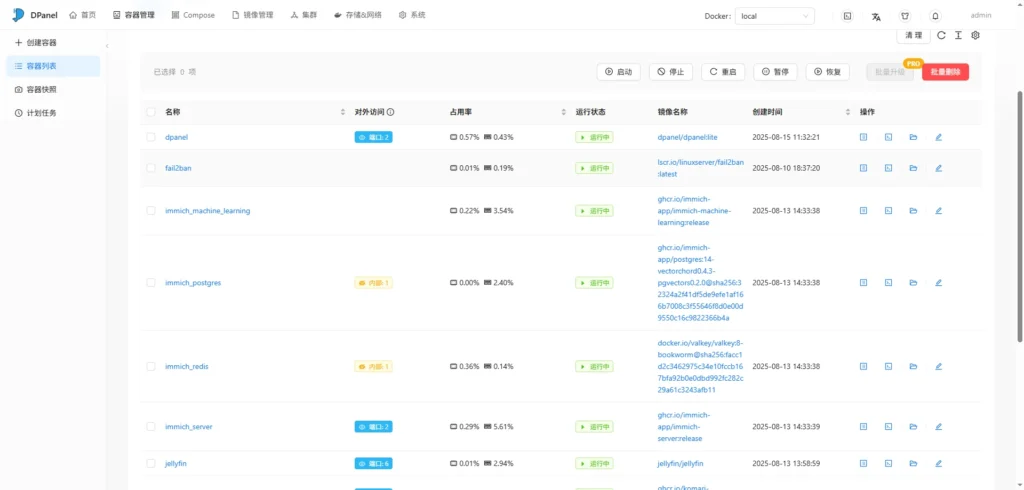Open file folder icon for immich_redis

[x=914, y=367]
